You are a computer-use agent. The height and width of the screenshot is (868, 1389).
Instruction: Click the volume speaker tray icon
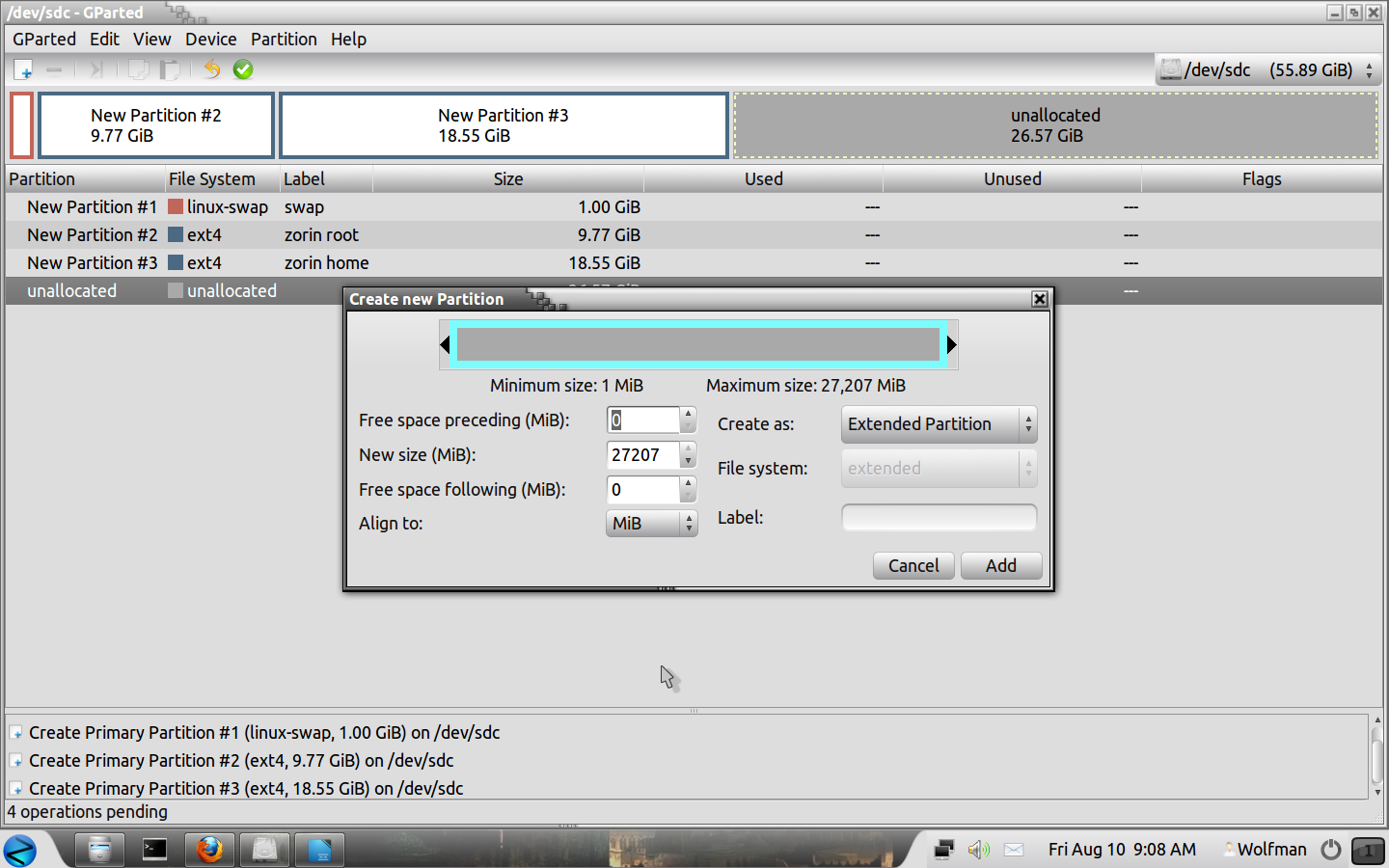click(978, 850)
